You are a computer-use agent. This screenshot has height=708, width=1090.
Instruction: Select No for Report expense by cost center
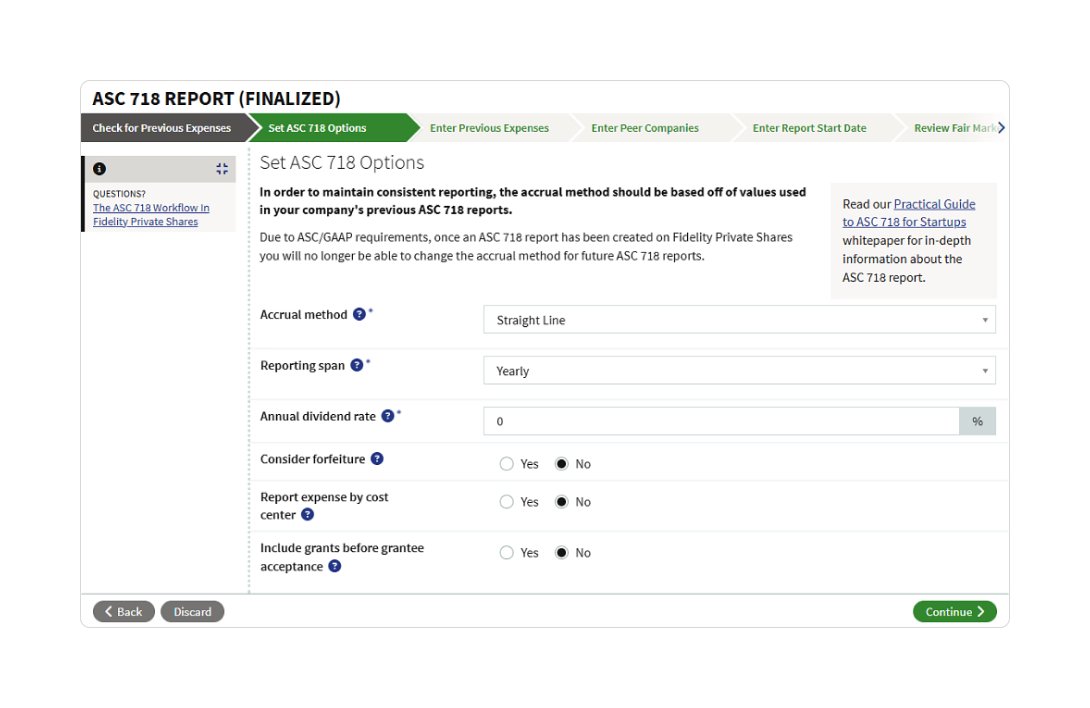(x=562, y=502)
